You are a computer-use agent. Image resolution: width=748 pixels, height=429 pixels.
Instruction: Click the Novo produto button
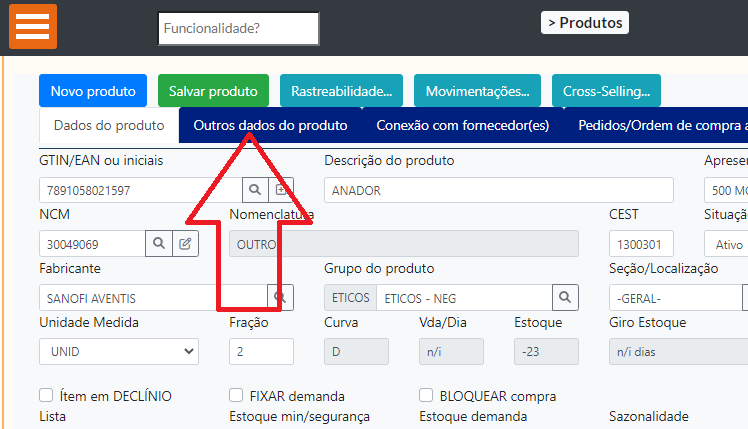click(x=93, y=91)
